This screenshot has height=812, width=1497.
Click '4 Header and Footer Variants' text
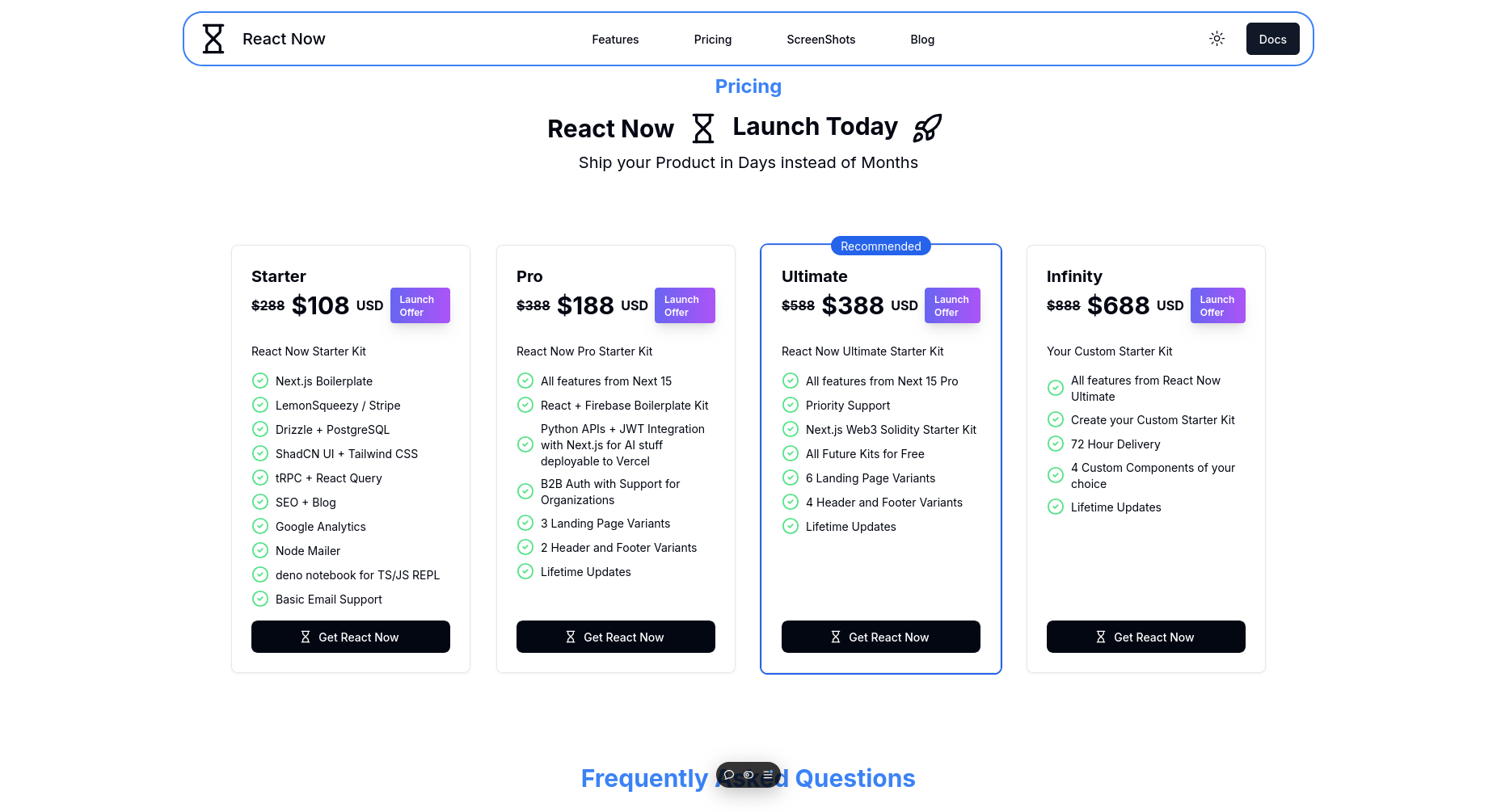pos(884,503)
